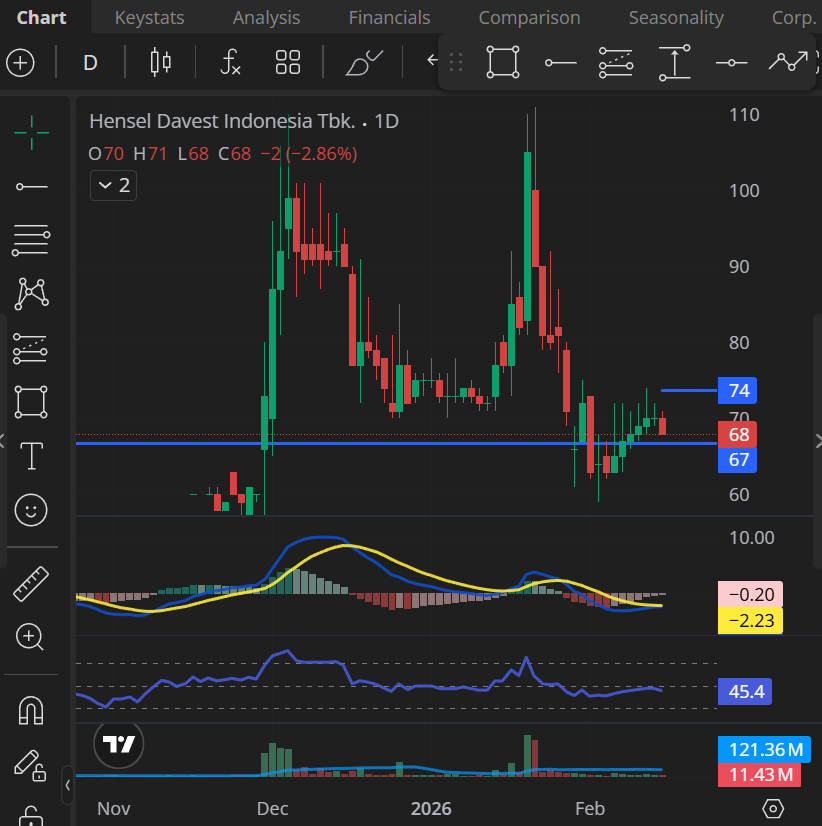Image resolution: width=822 pixels, height=826 pixels.
Task: Click the blue 67 price level label
Action: 738,460
